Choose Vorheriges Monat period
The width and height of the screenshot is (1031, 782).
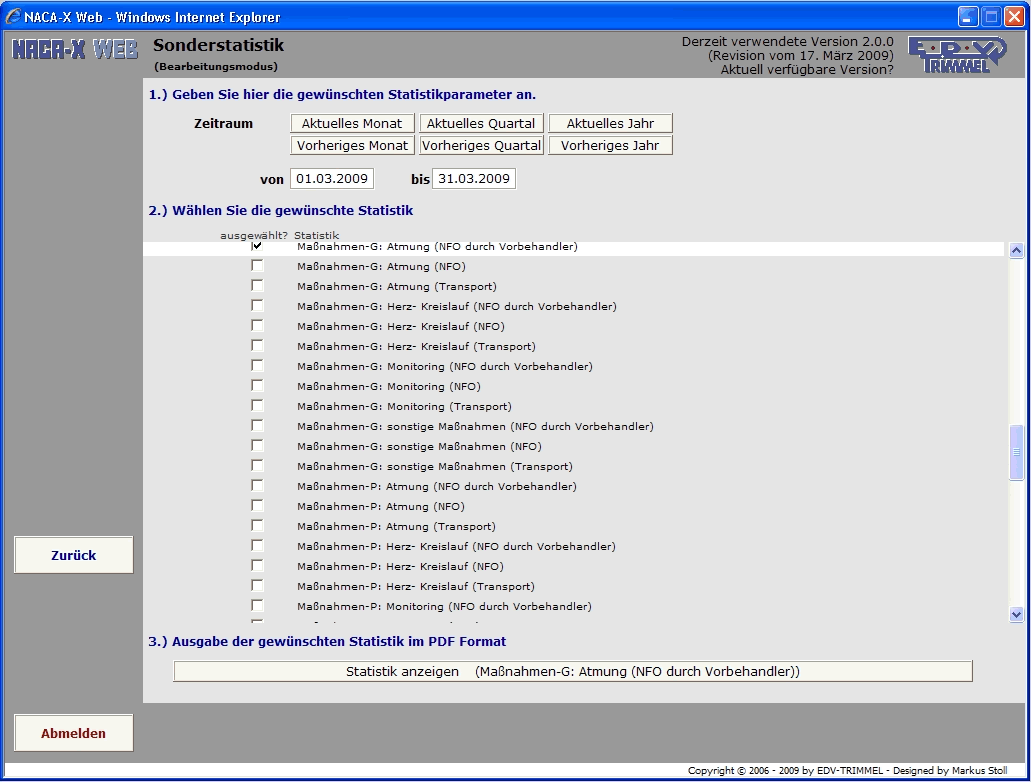(352, 145)
